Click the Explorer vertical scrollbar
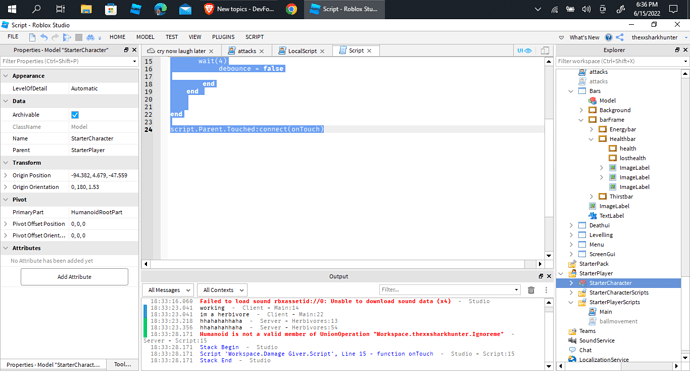Image resolution: width=690 pixels, height=387 pixels. click(x=685, y=216)
